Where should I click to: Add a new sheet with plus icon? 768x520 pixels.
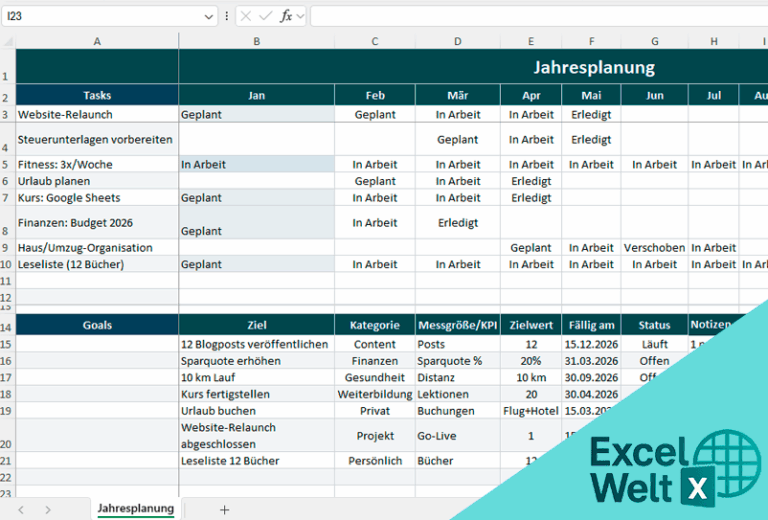pos(224,510)
